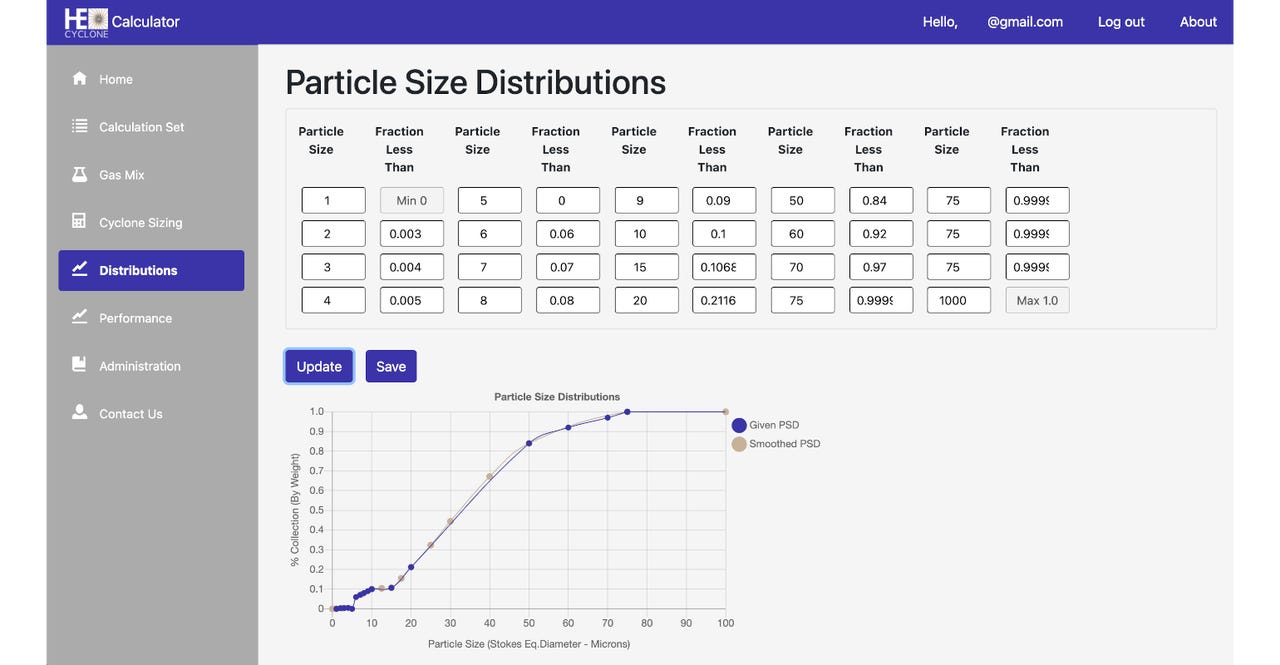The image size is (1280, 665).
Task: Open Administration using its bookmark icon
Action: [x=79, y=364]
